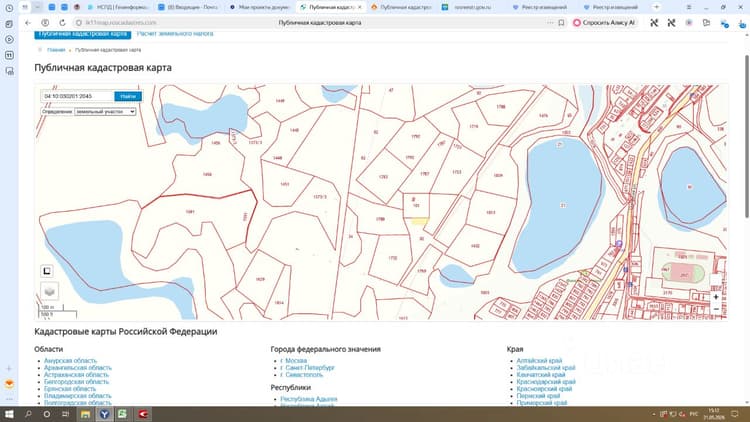Open the г. Севастополь link
The height and width of the screenshot is (422, 750).
pos(302,375)
